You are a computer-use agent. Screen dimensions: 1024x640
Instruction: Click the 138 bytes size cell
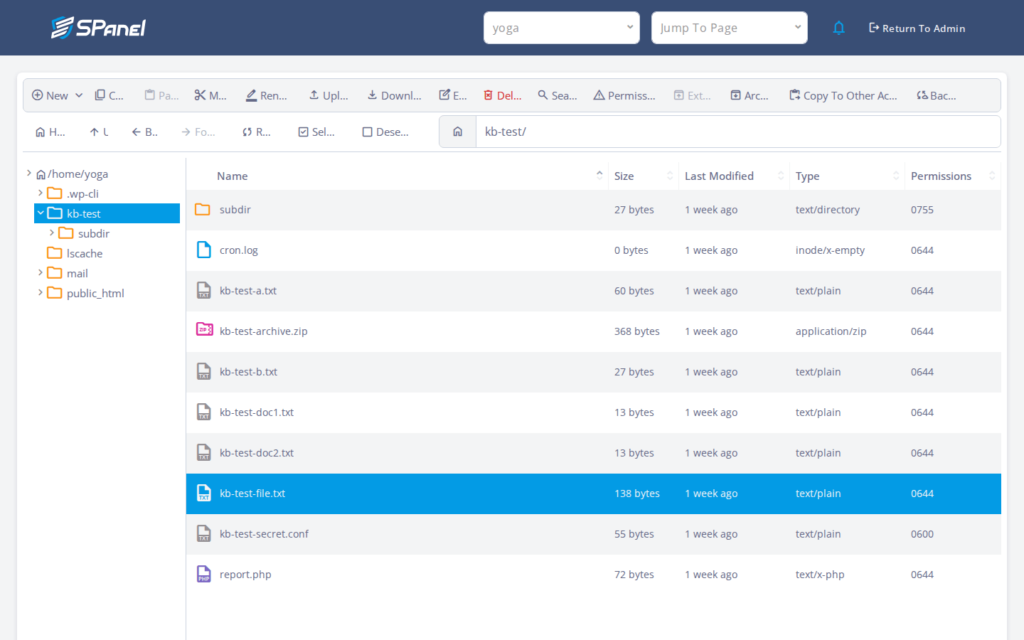pos(637,493)
